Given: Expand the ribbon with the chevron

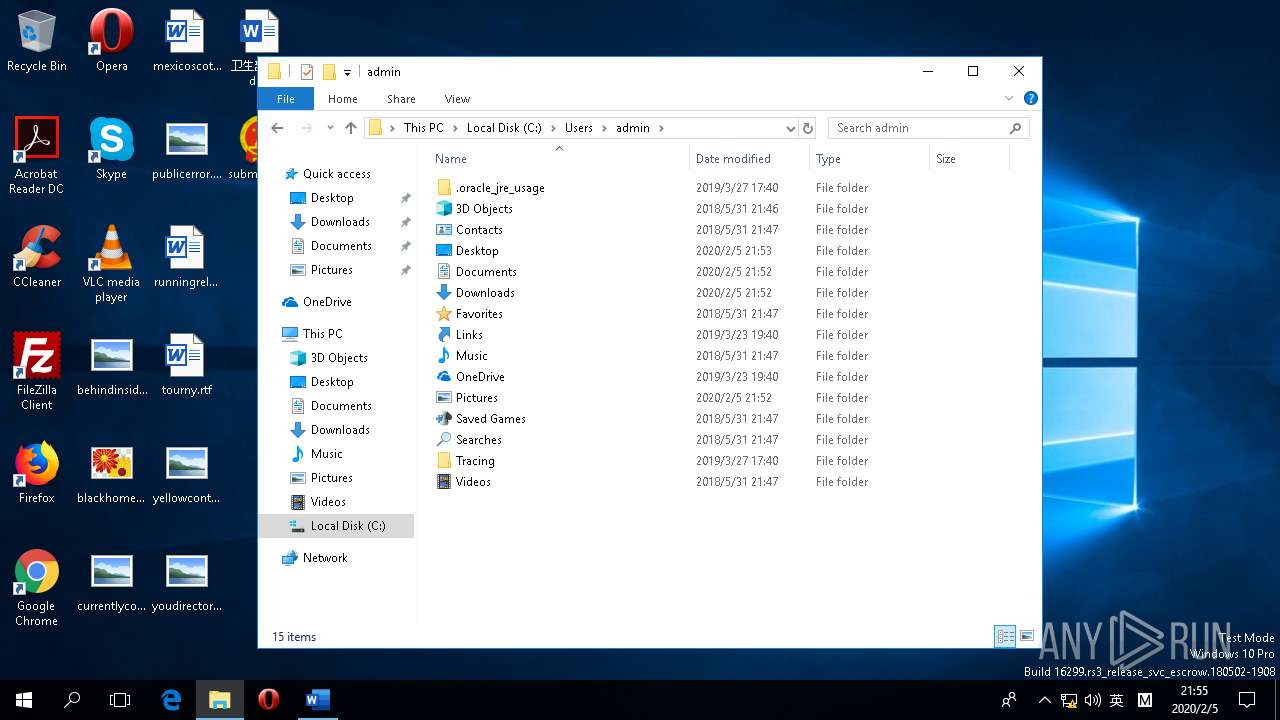Looking at the screenshot, I should (x=1009, y=98).
